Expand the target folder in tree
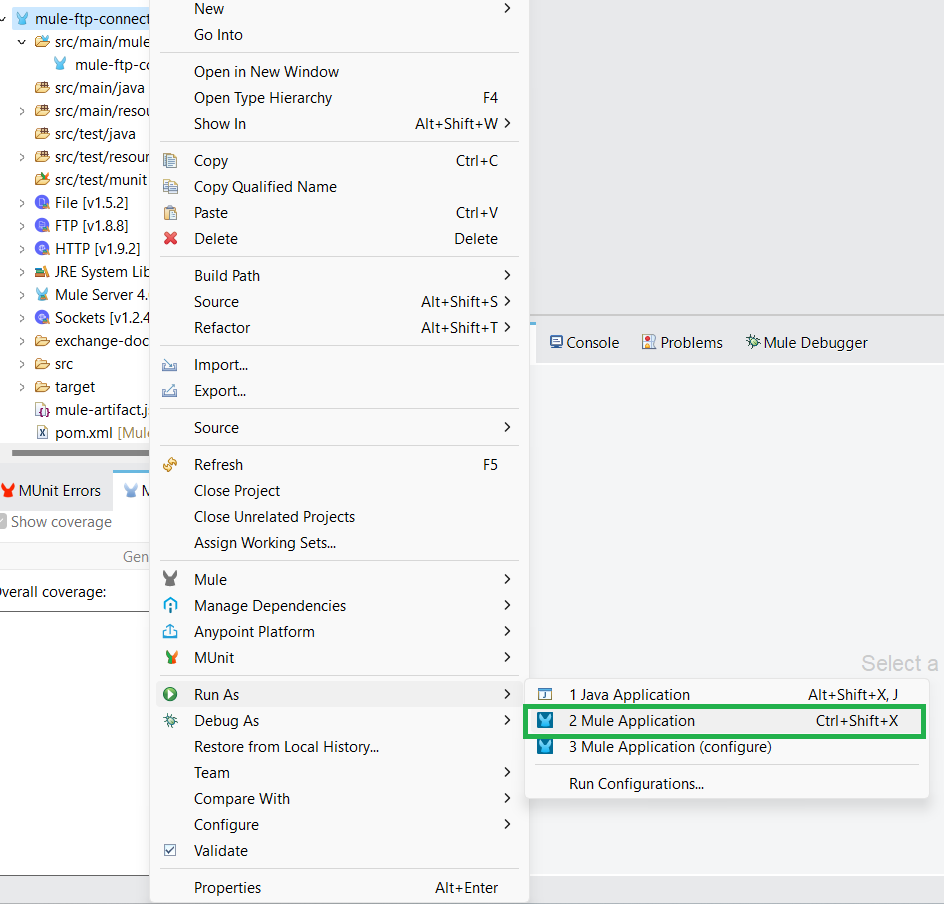The height and width of the screenshot is (904, 944). point(22,387)
